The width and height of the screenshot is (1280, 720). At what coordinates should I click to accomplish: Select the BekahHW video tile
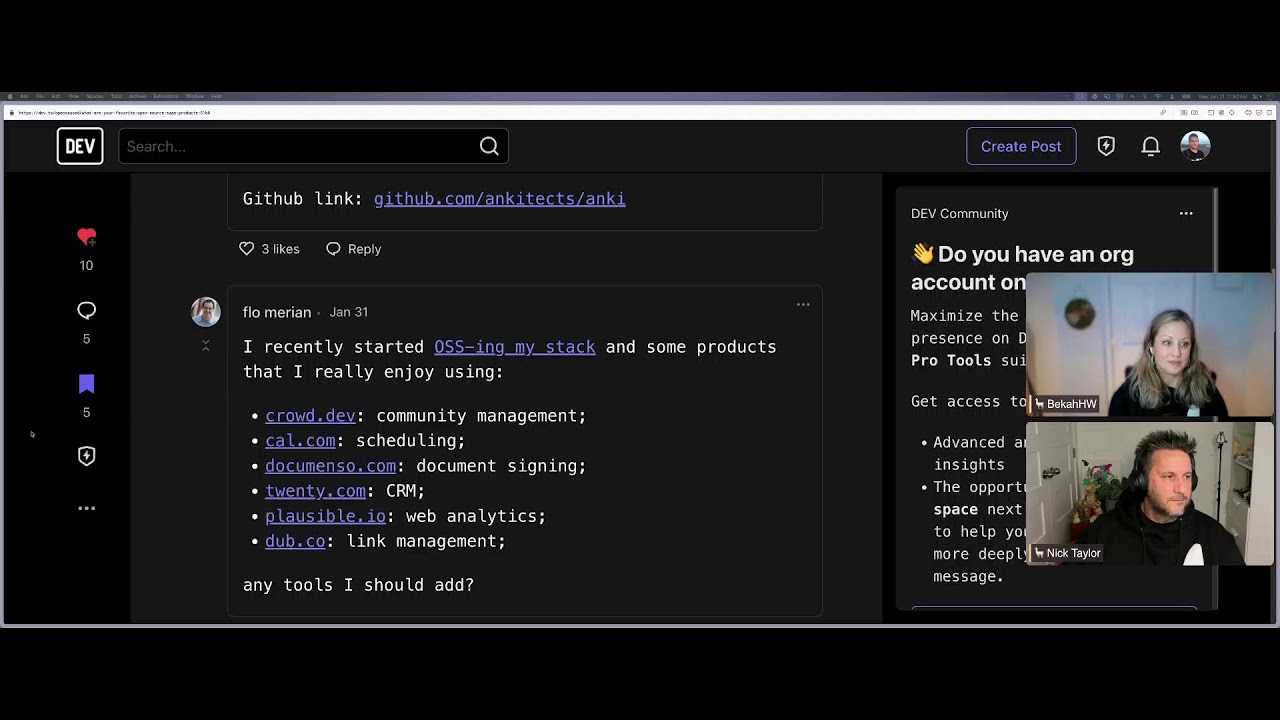pos(1149,345)
